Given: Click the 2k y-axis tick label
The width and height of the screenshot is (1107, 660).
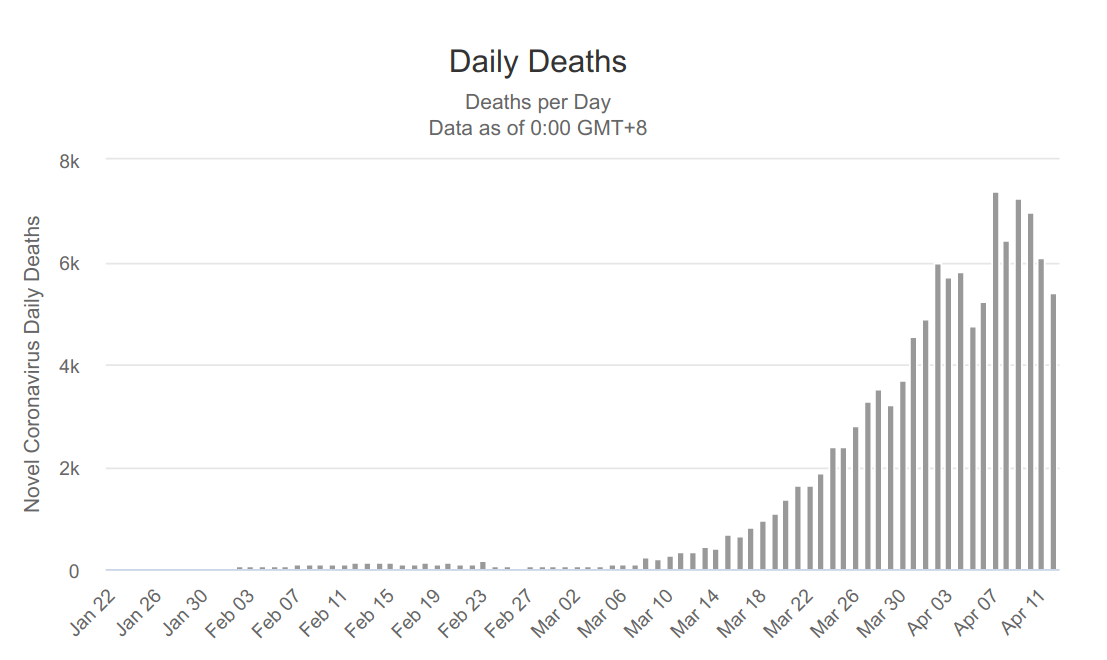Looking at the screenshot, I should point(79,468).
